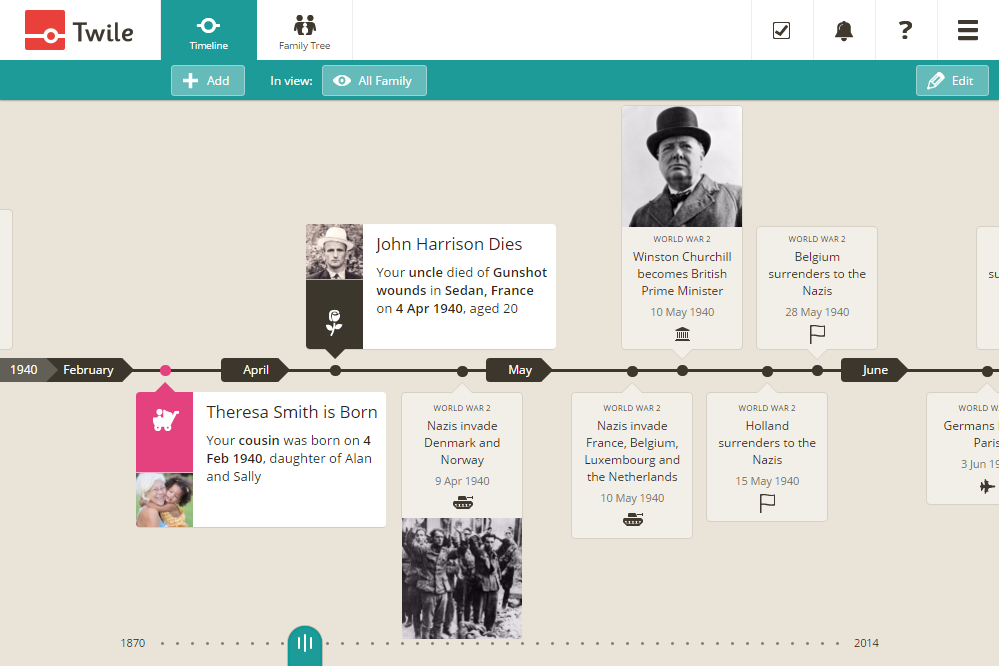This screenshot has height=666, width=999.
Task: Open the Family Tree tab
Action: pyautogui.click(x=305, y=30)
